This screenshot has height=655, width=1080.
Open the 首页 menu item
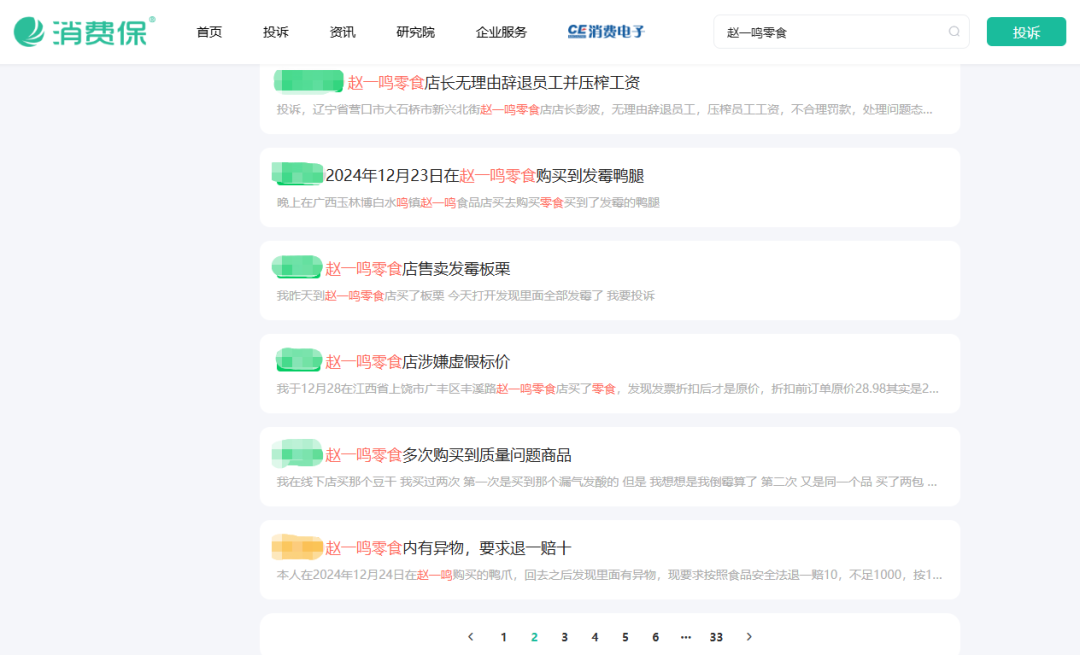209,32
